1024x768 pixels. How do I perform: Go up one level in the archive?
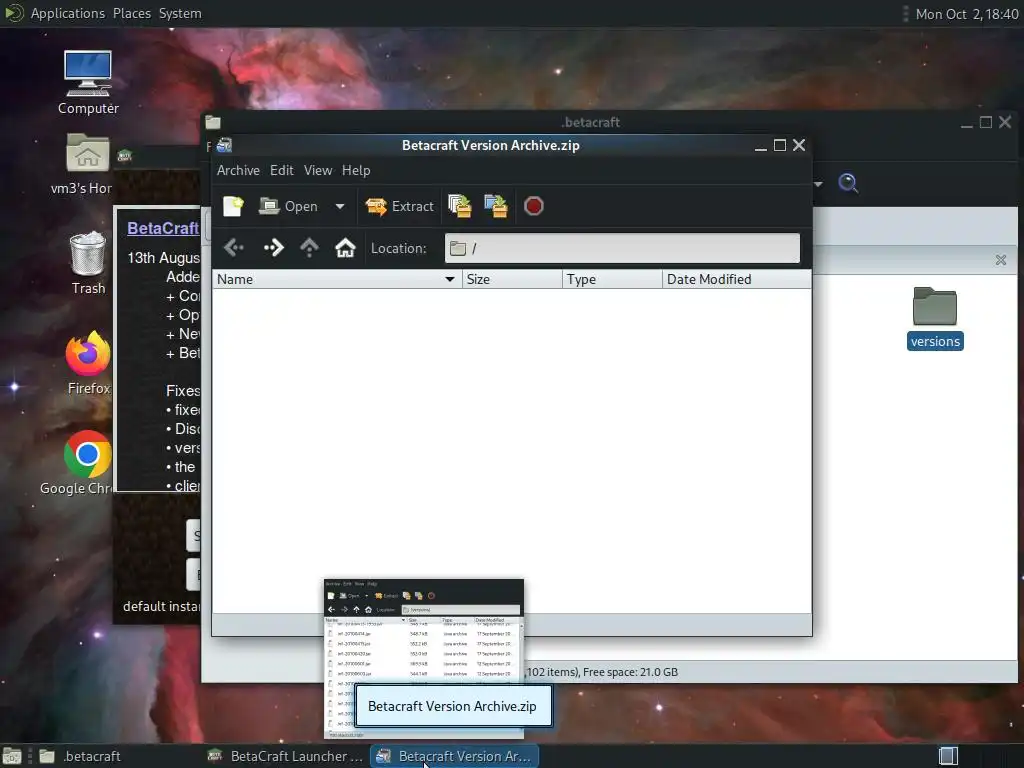pyautogui.click(x=310, y=248)
